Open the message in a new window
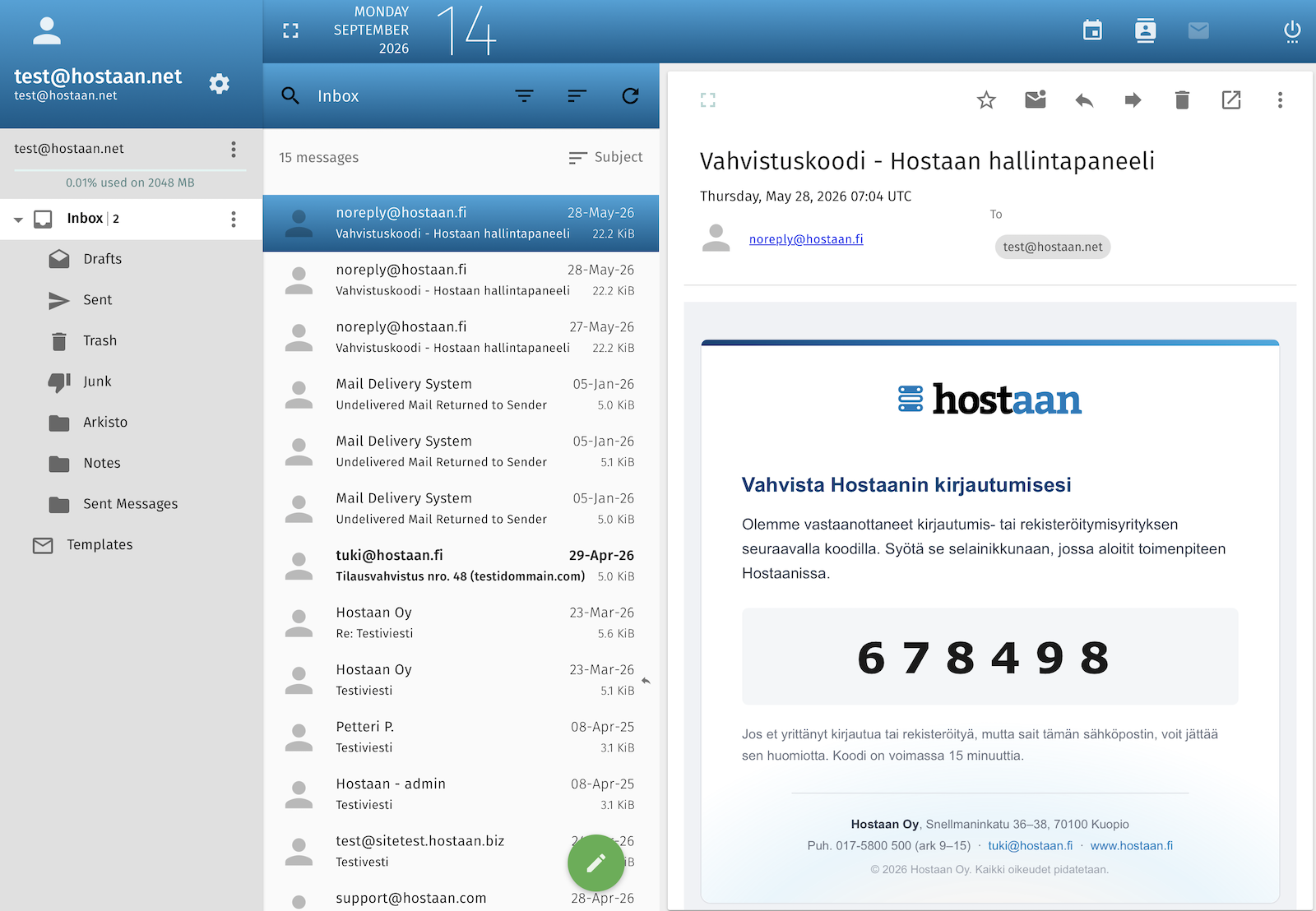Viewport: 1316px width, 911px height. click(x=1231, y=100)
